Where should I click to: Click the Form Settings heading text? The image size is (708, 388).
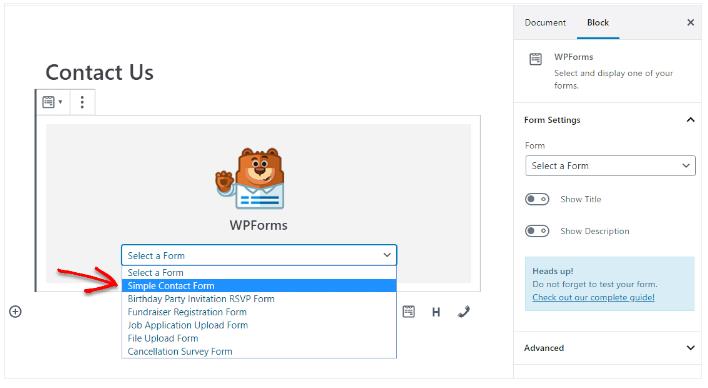[x=552, y=120]
